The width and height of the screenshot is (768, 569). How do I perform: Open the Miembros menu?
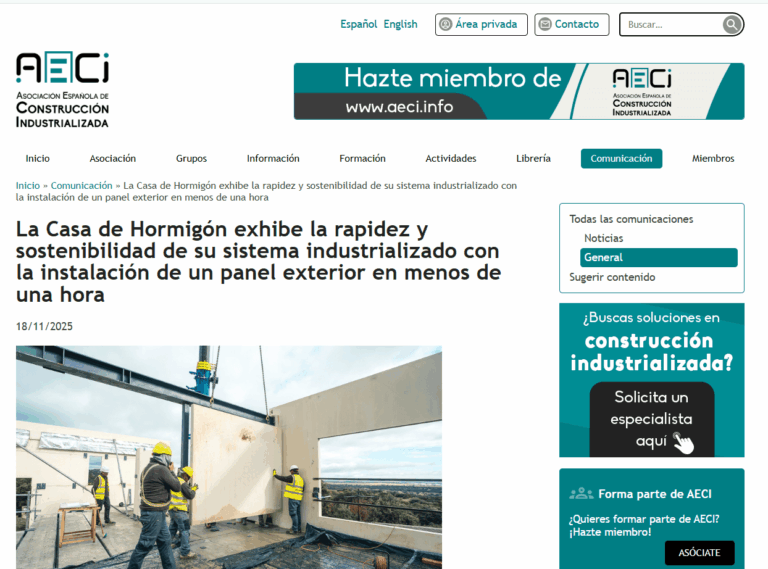[x=713, y=158]
